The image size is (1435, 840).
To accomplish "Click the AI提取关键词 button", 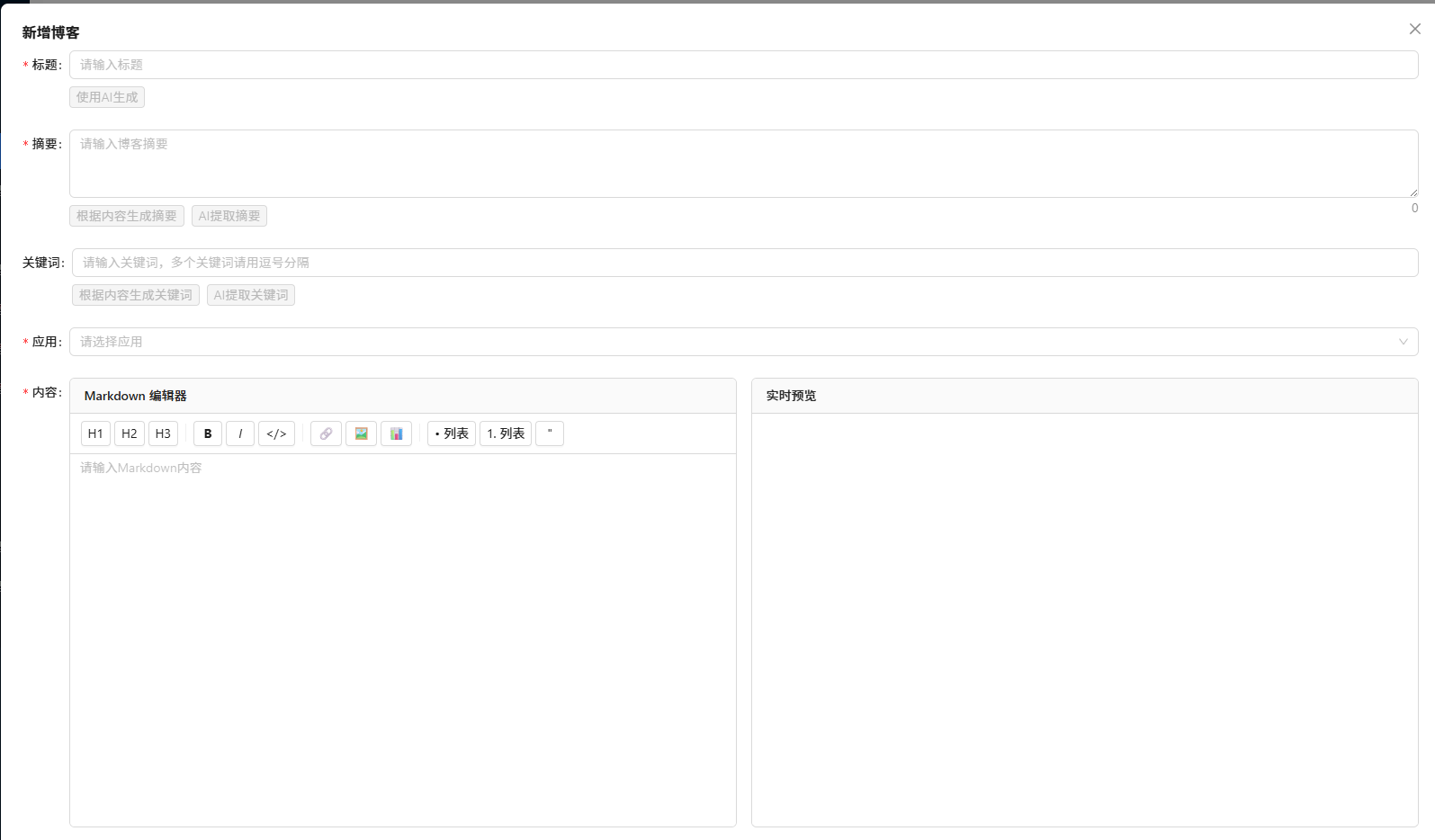I will [x=251, y=295].
